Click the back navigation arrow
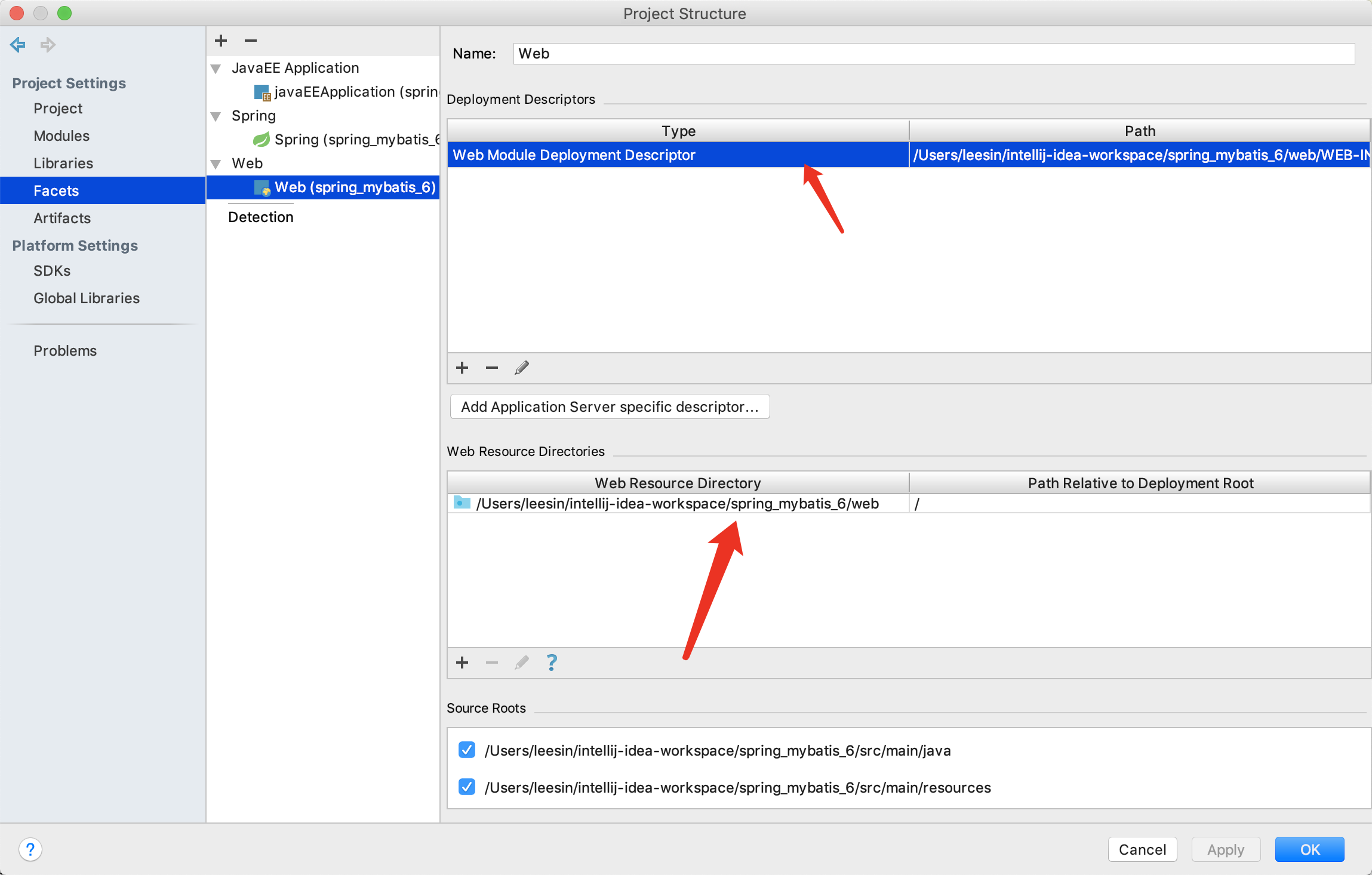The image size is (1372, 875). click(x=18, y=45)
